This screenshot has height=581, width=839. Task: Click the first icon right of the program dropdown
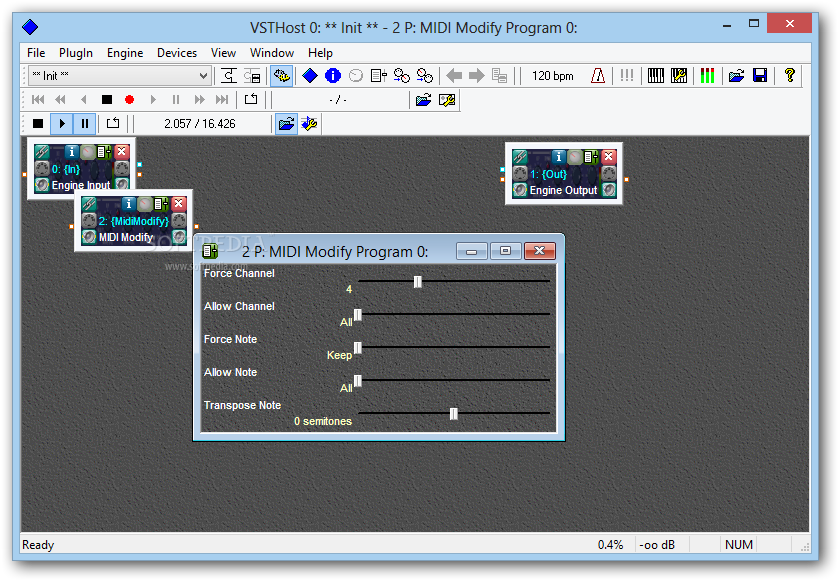click(229, 76)
